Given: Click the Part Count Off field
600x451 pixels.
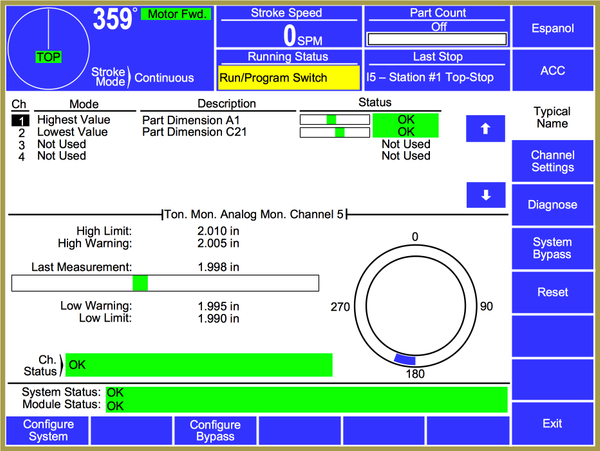Looking at the screenshot, I should (x=437, y=28).
